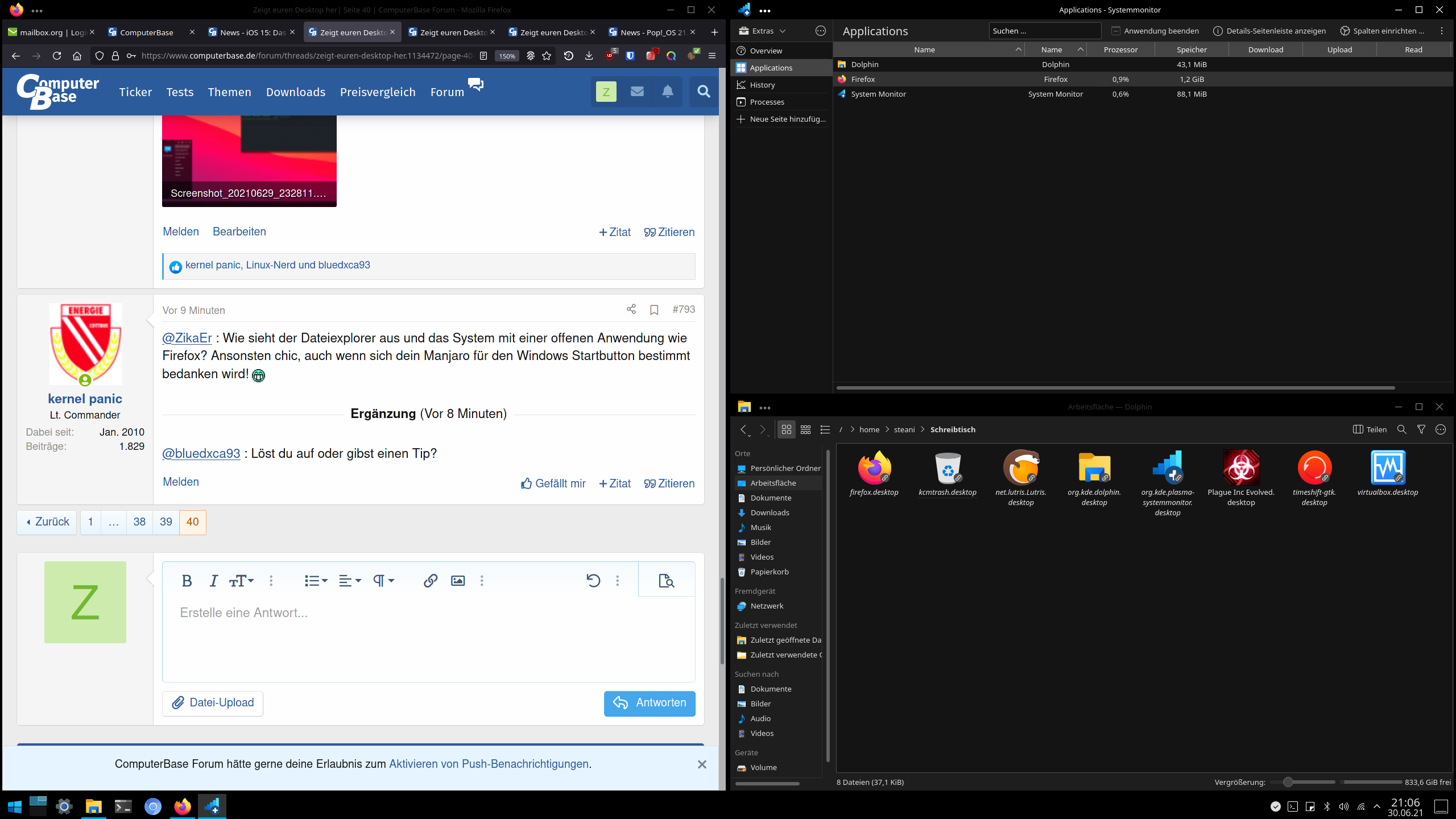Click the Suchen search field in System Monitor
Screen dimensions: 1456x819
point(1044,31)
